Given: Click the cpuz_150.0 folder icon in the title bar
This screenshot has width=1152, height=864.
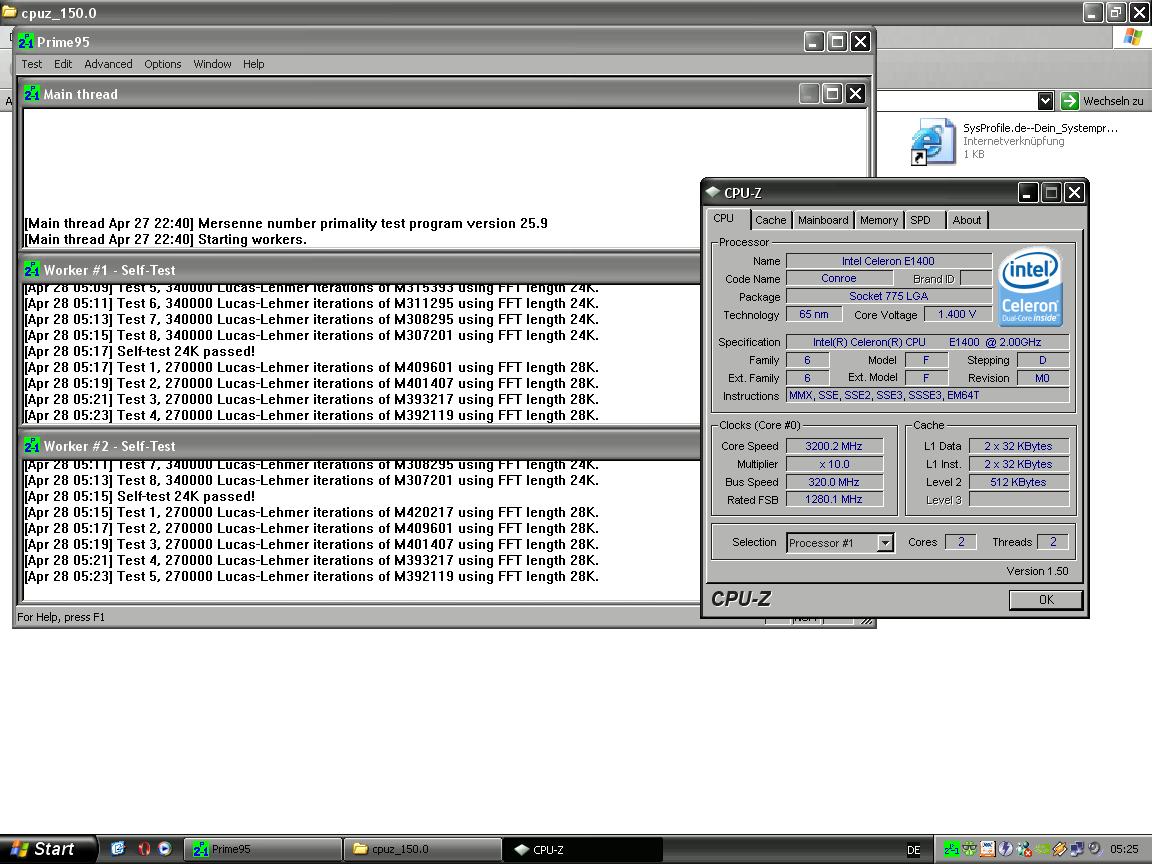Looking at the screenshot, I should (10, 12).
